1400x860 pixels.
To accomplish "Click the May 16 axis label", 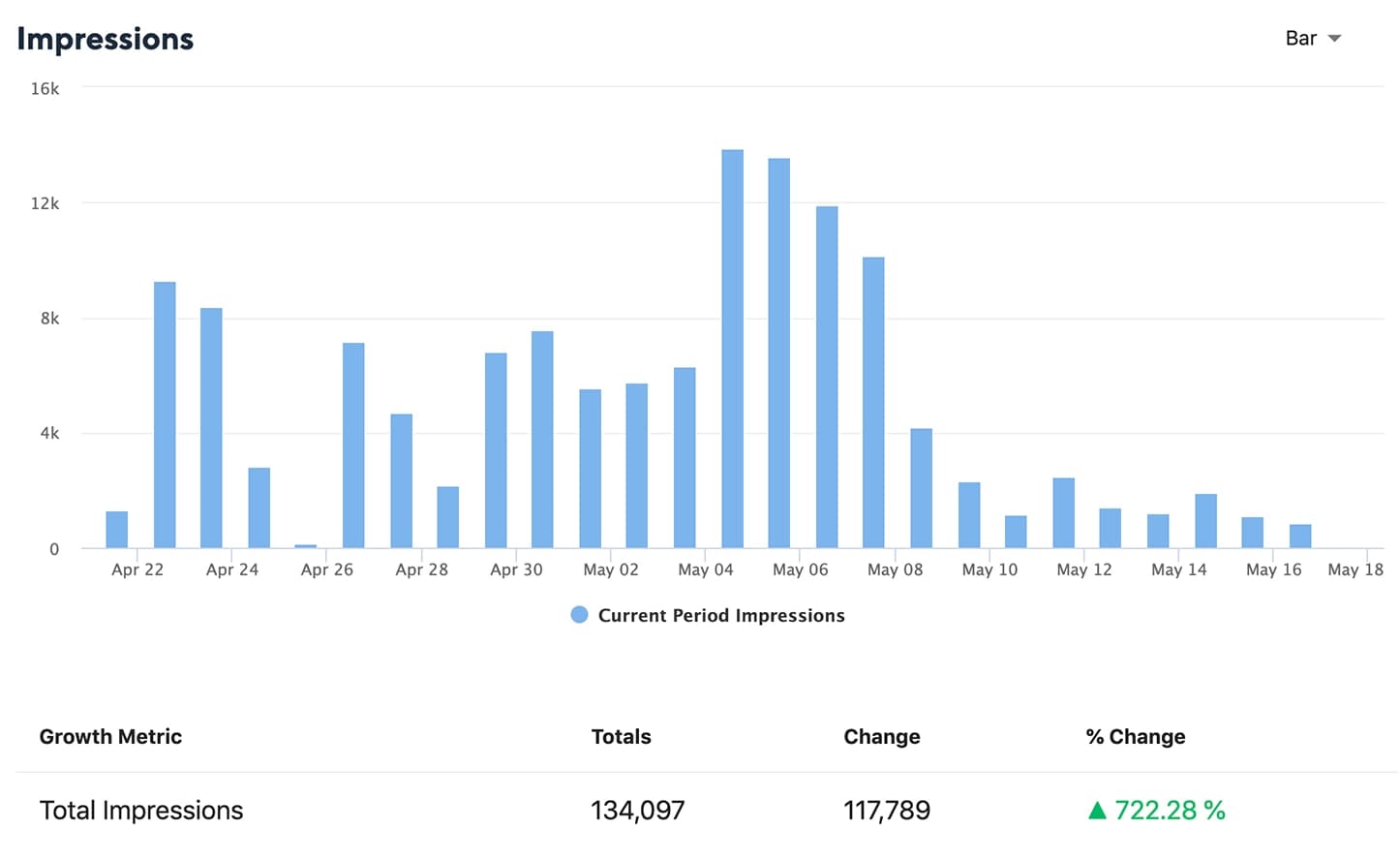I will pos(1274,569).
